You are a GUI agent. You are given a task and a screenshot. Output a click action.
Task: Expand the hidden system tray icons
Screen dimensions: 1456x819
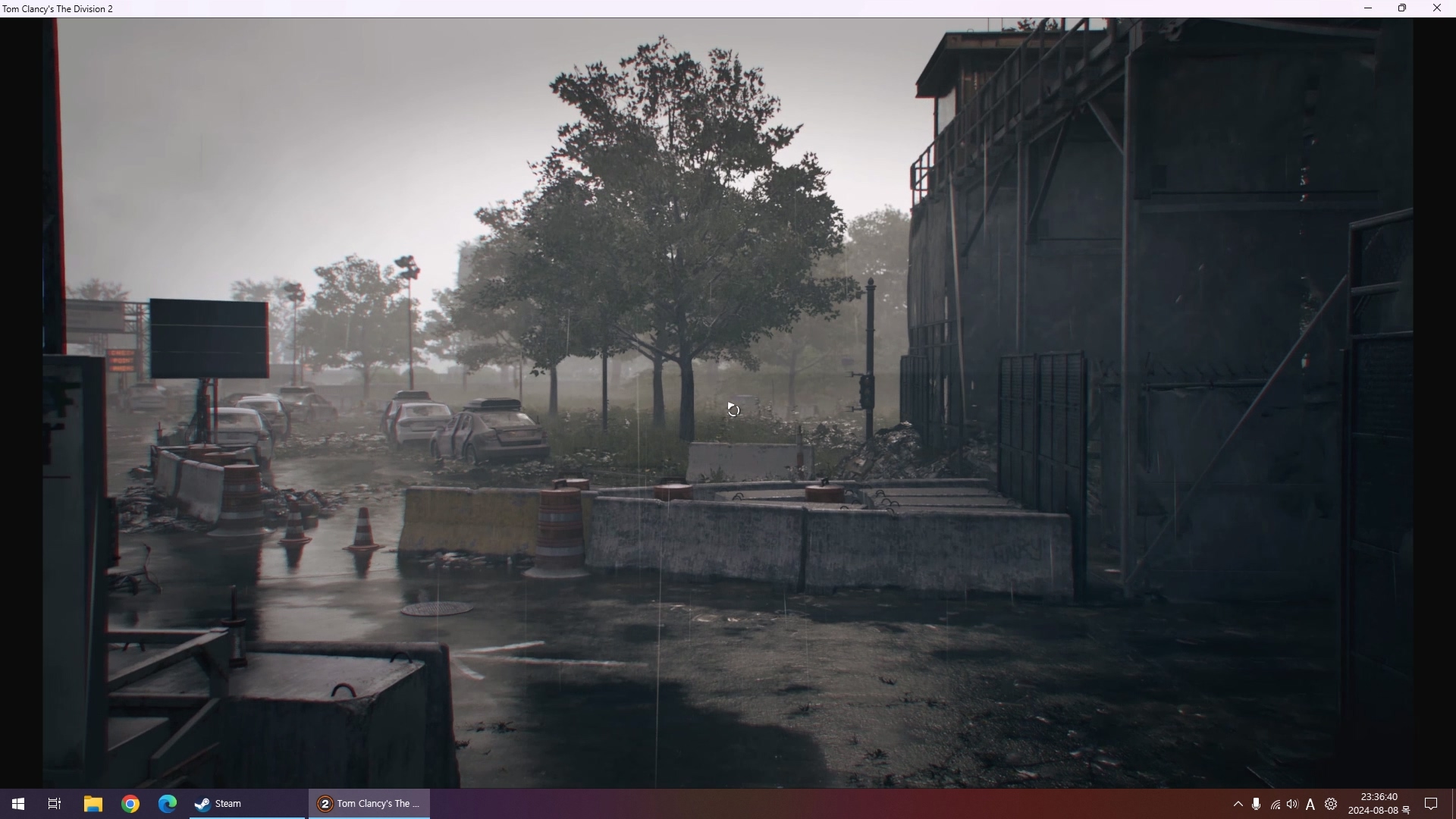(1238, 804)
